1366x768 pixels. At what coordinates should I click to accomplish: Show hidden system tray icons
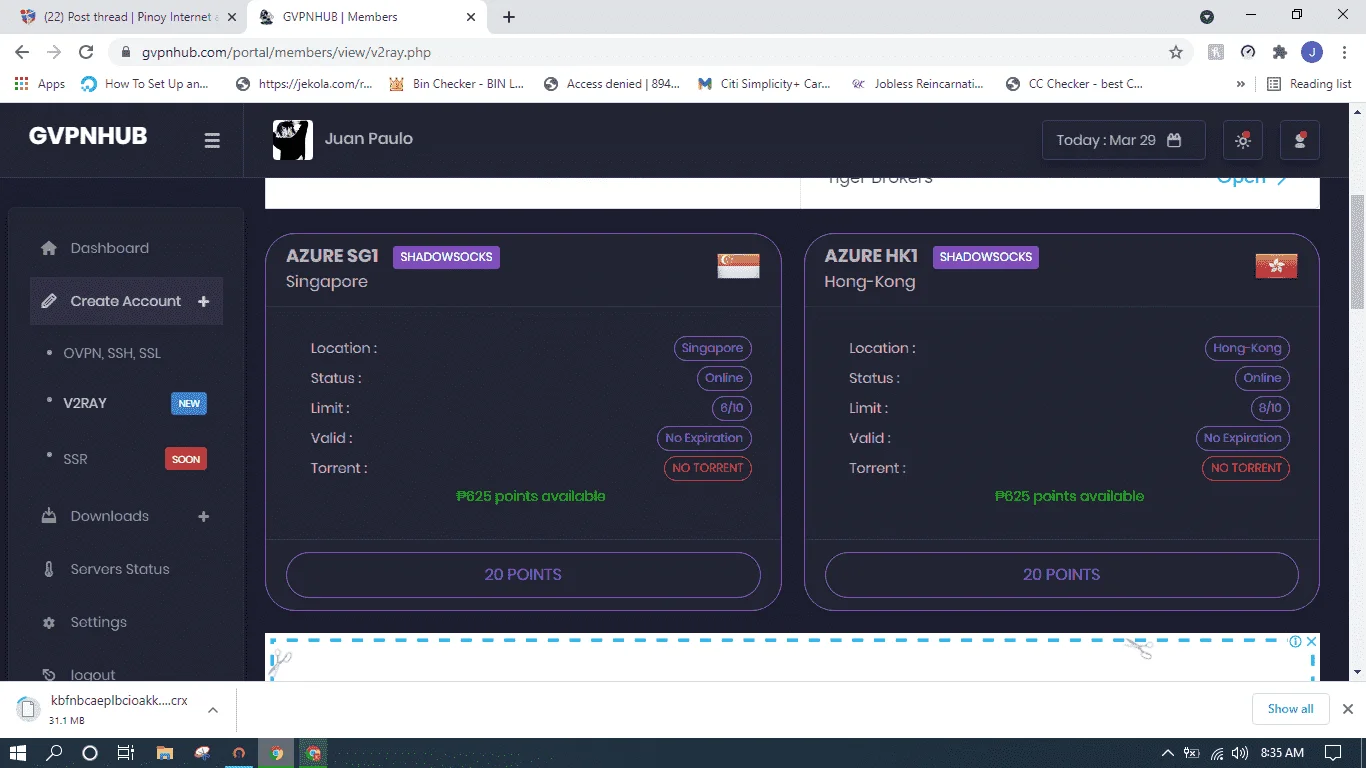(x=1167, y=753)
